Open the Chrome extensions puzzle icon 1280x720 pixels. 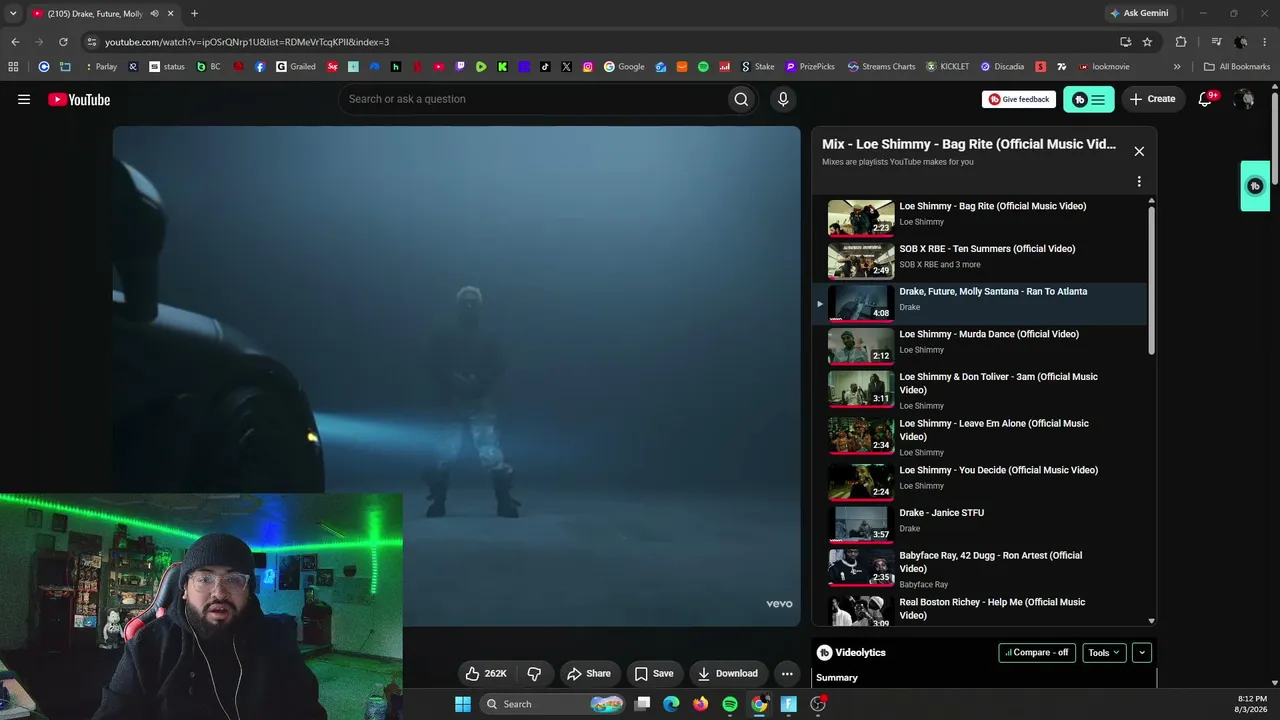[x=1181, y=42]
